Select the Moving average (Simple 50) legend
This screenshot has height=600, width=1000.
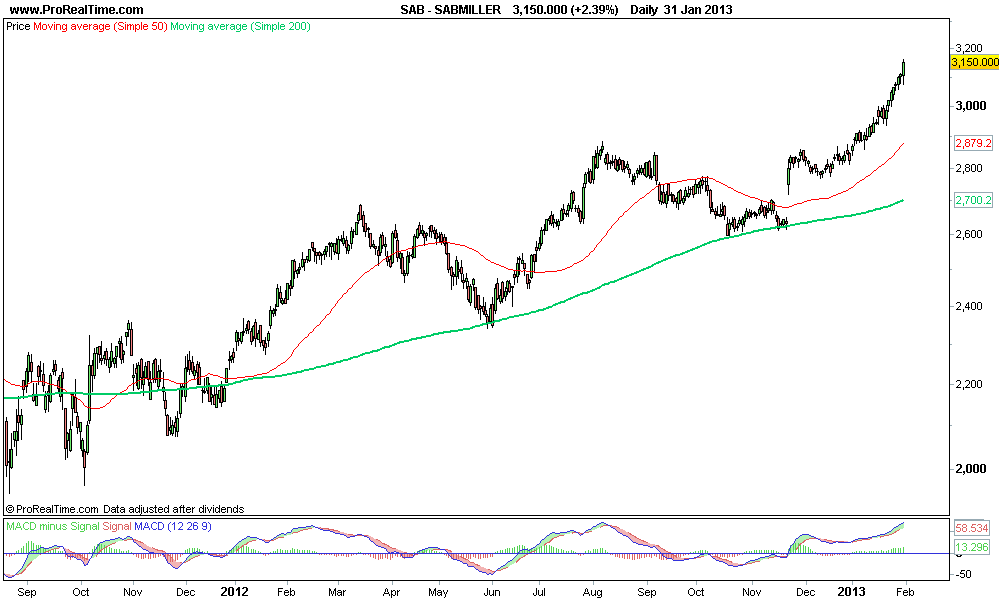(100, 27)
